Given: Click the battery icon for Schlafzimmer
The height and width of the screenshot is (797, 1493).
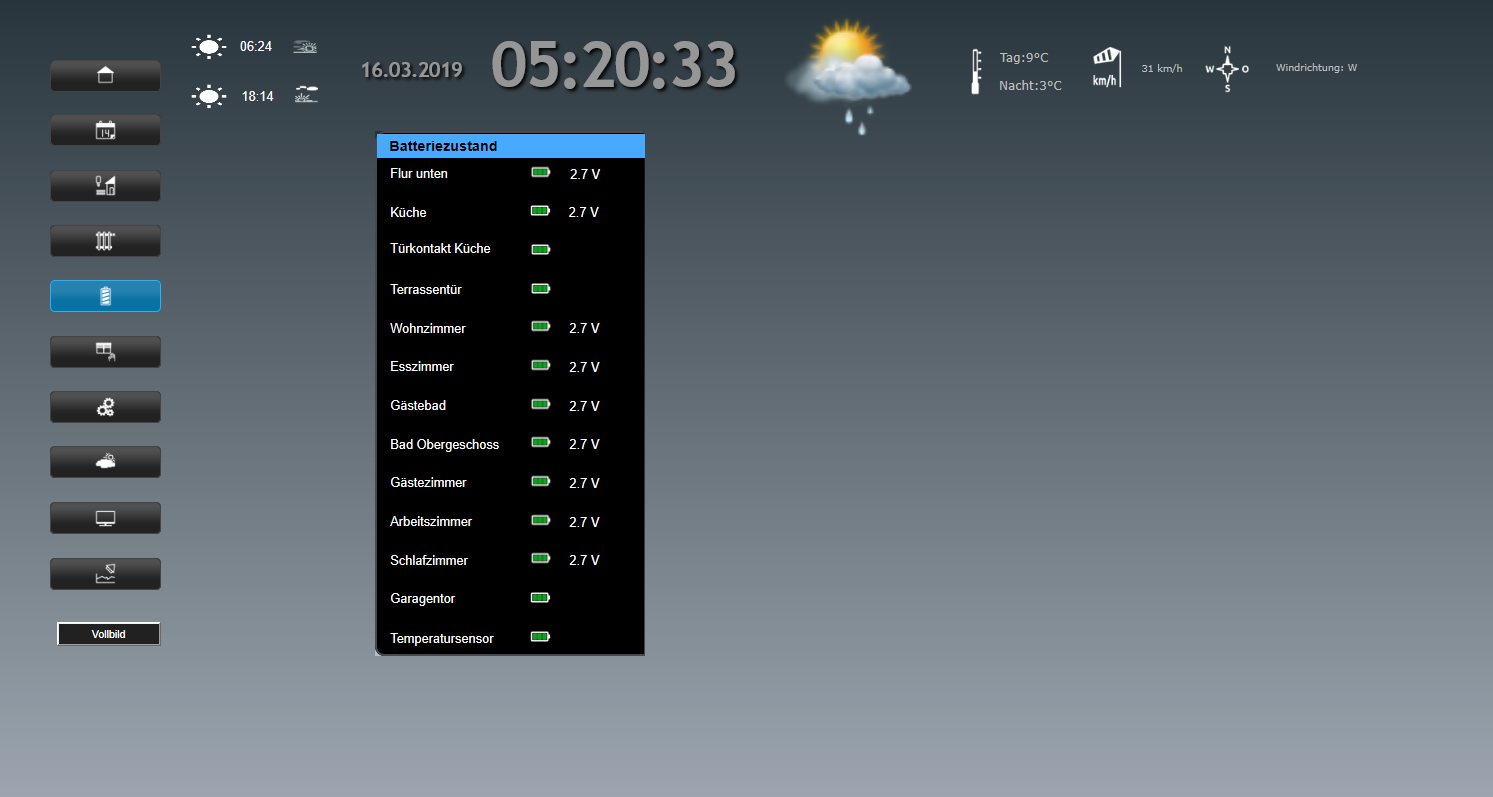Looking at the screenshot, I should pos(540,558).
